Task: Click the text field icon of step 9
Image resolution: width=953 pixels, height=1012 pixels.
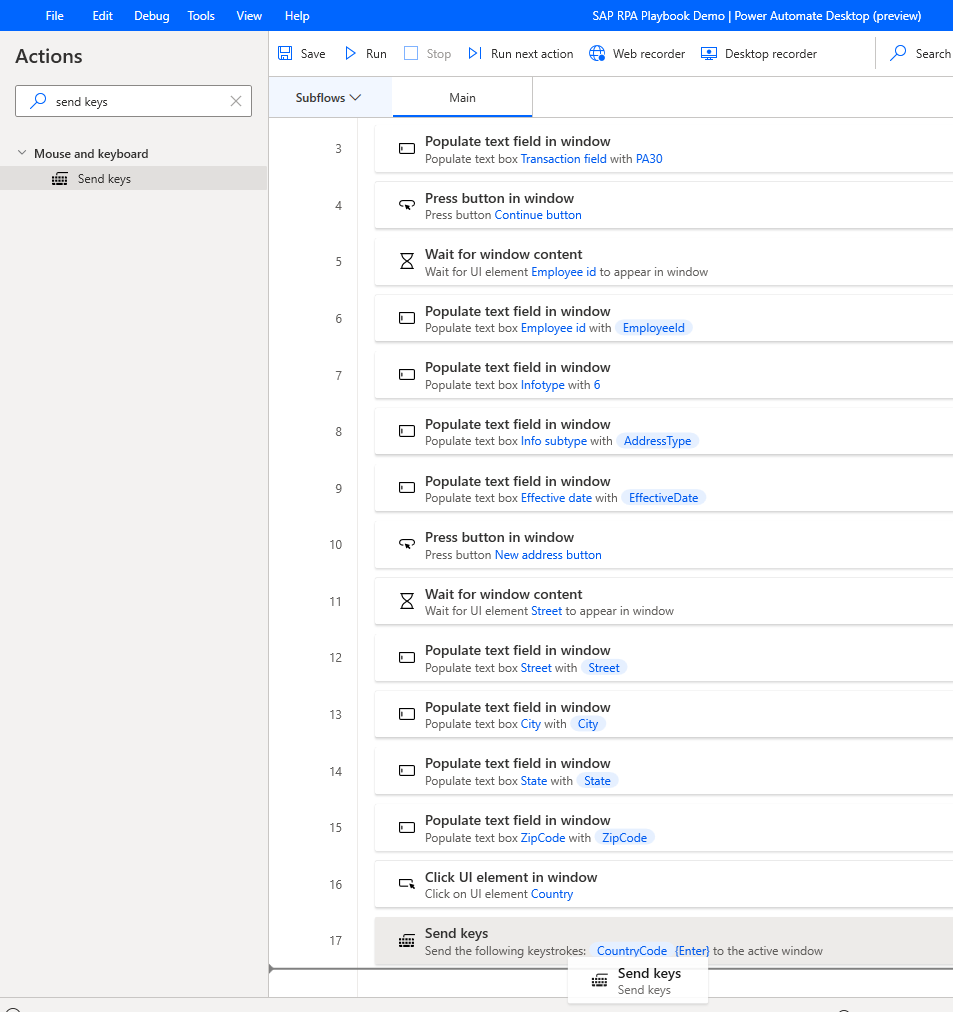Action: point(407,489)
